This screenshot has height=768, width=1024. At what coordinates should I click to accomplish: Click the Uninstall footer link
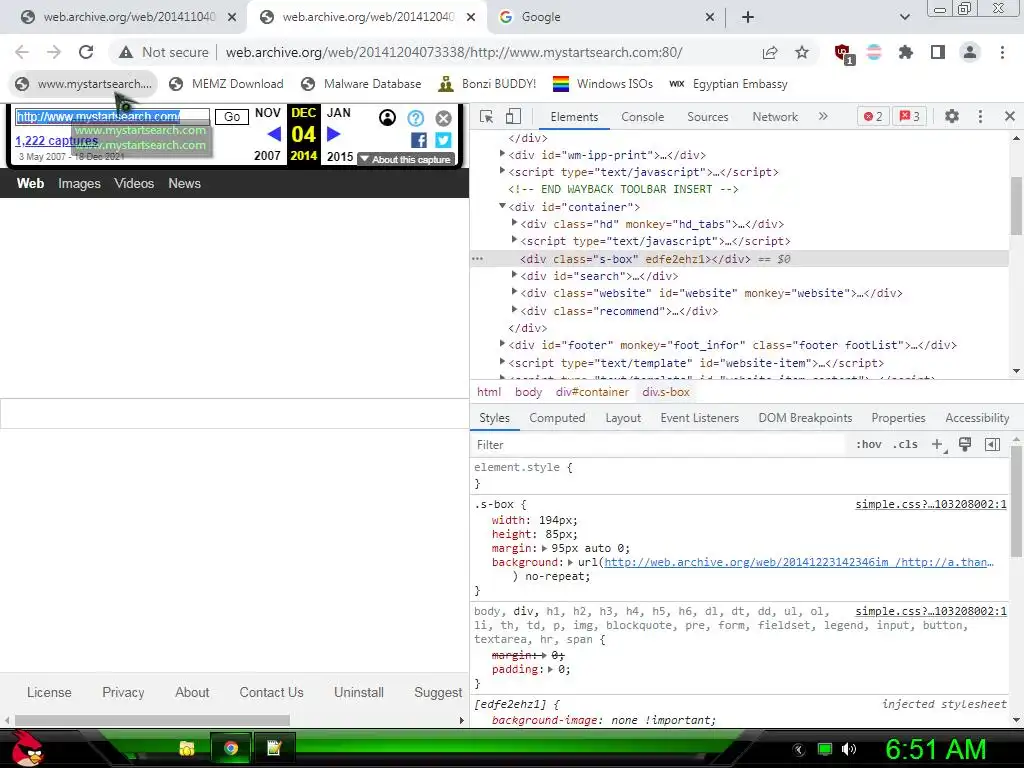pos(359,692)
